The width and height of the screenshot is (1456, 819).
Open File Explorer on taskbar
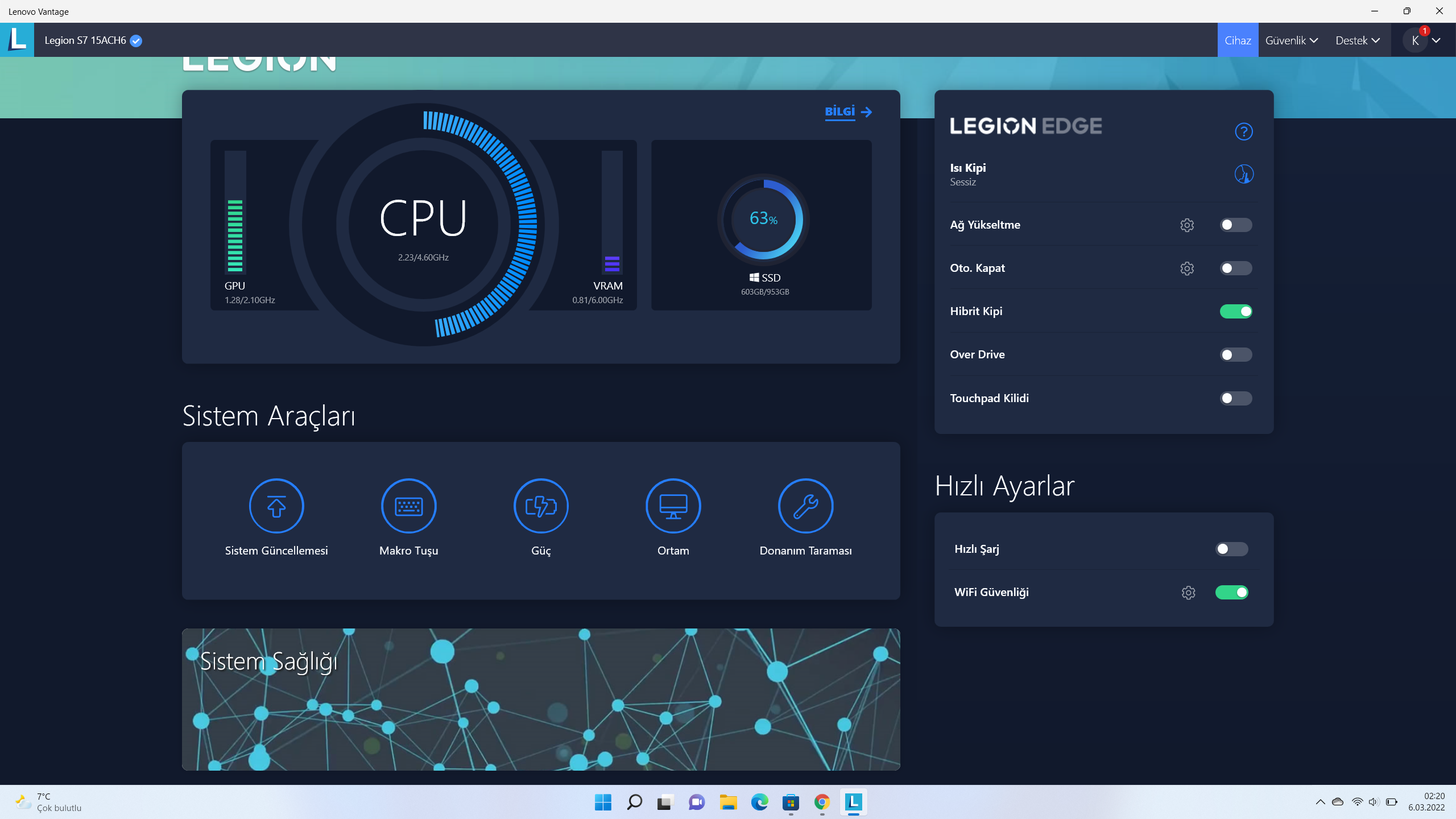728,803
